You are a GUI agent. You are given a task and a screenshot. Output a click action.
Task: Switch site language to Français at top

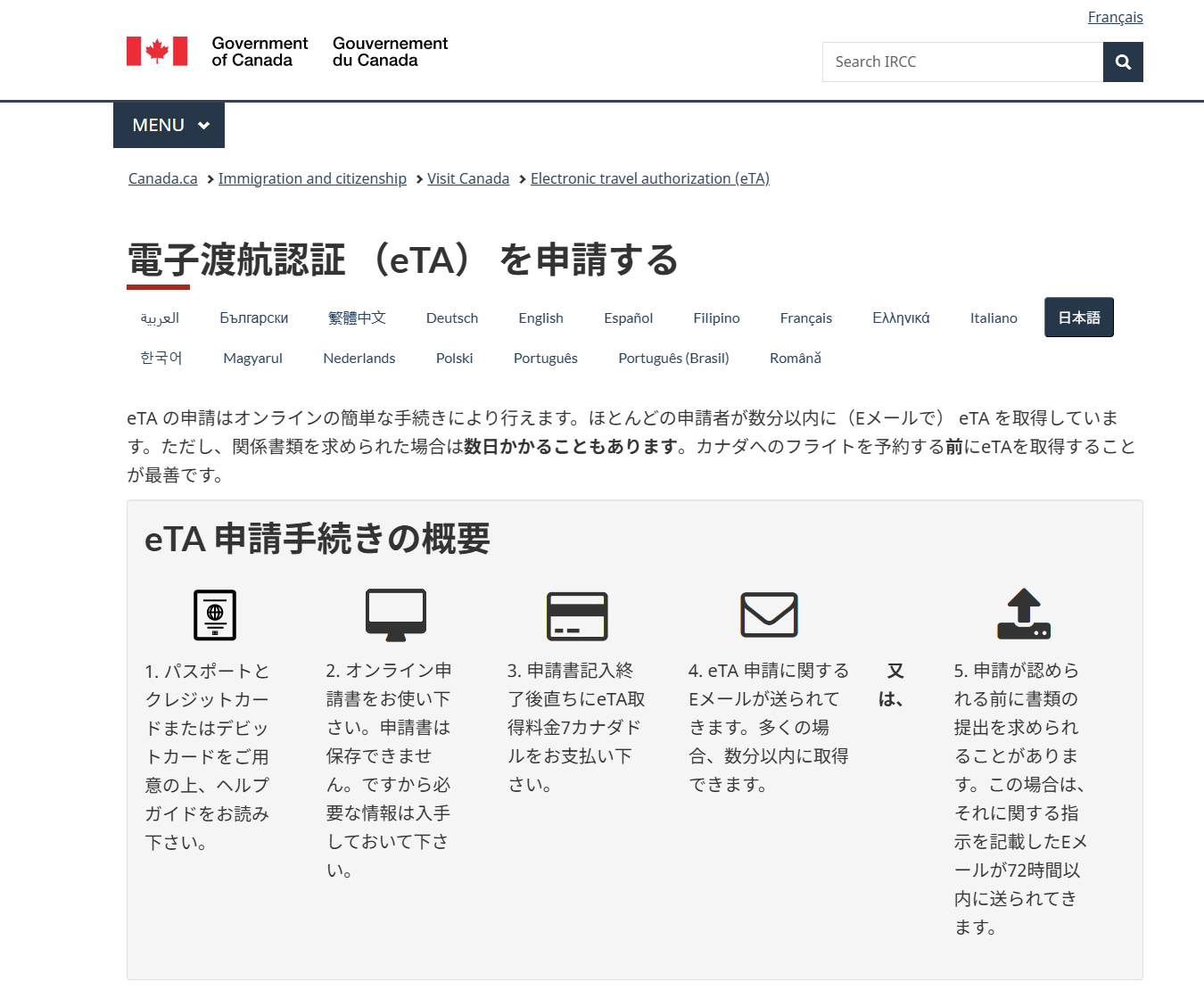1115,17
